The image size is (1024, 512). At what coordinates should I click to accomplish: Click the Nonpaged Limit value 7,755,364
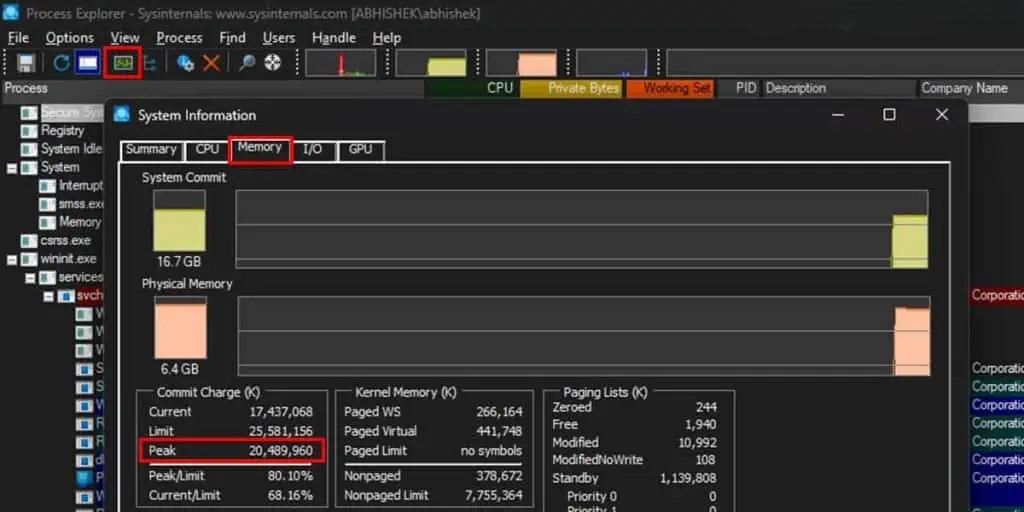pos(494,496)
